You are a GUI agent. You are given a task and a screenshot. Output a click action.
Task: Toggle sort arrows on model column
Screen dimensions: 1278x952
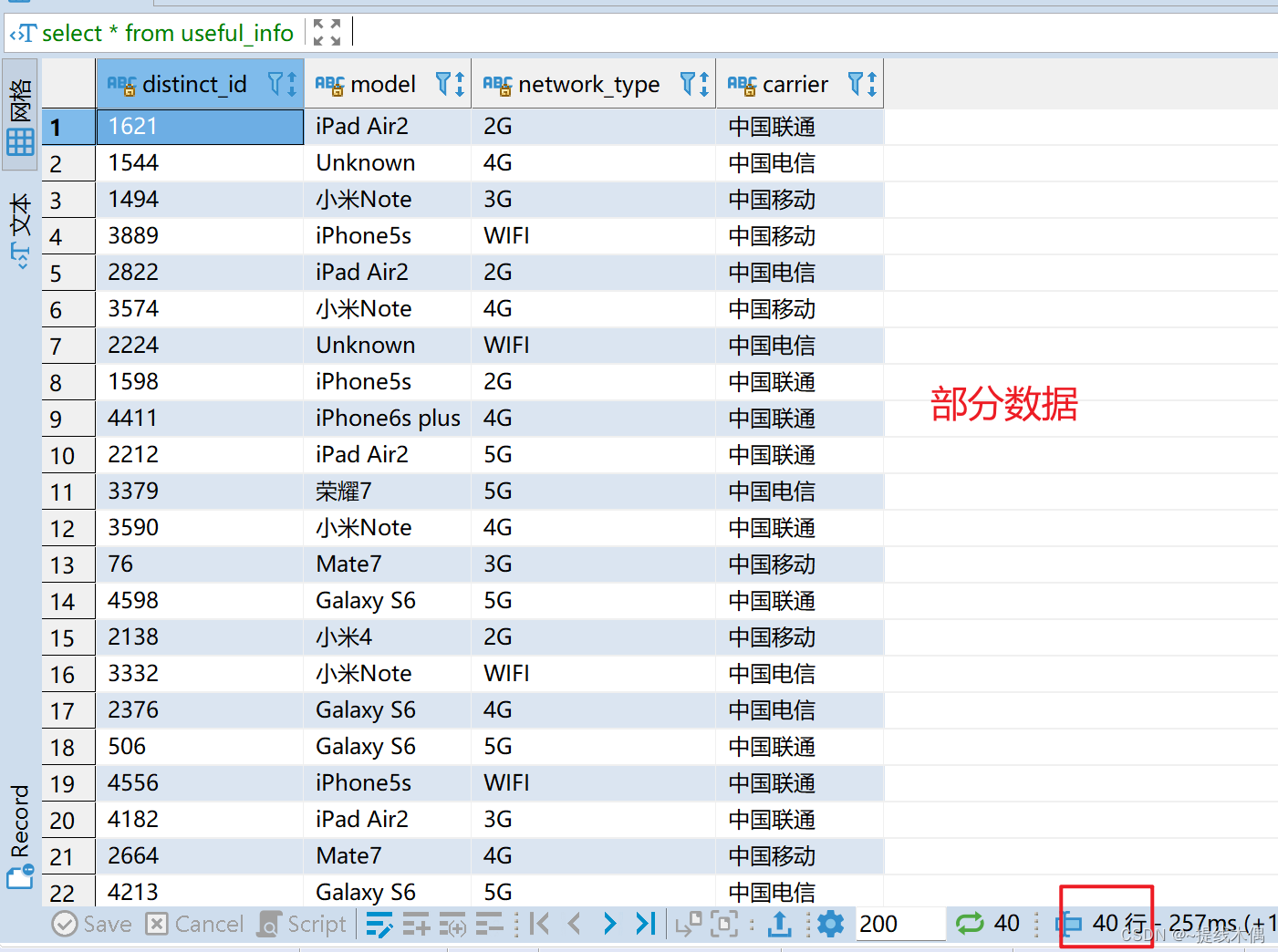pos(460,84)
